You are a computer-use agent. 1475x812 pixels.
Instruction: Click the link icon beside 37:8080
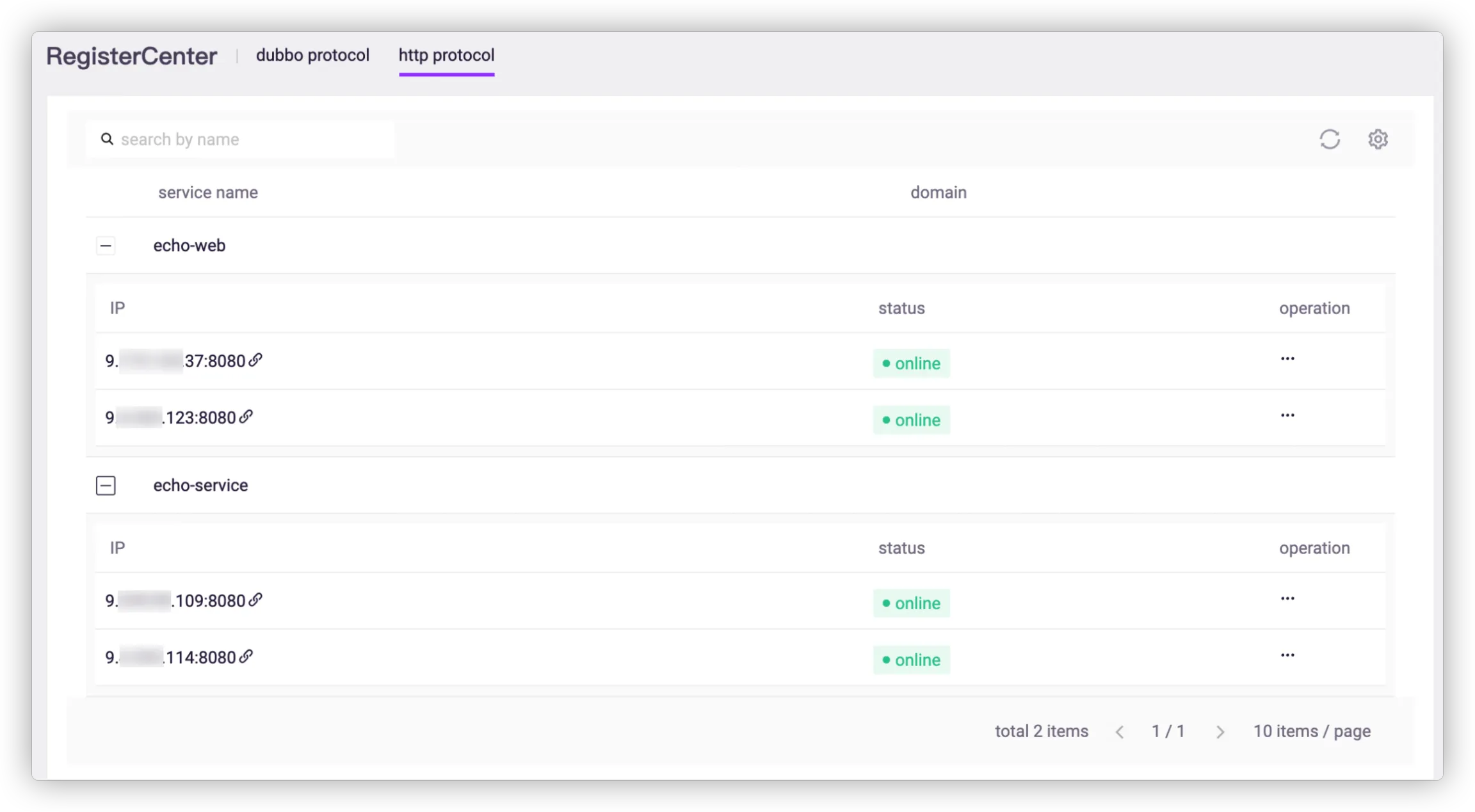[x=255, y=360]
